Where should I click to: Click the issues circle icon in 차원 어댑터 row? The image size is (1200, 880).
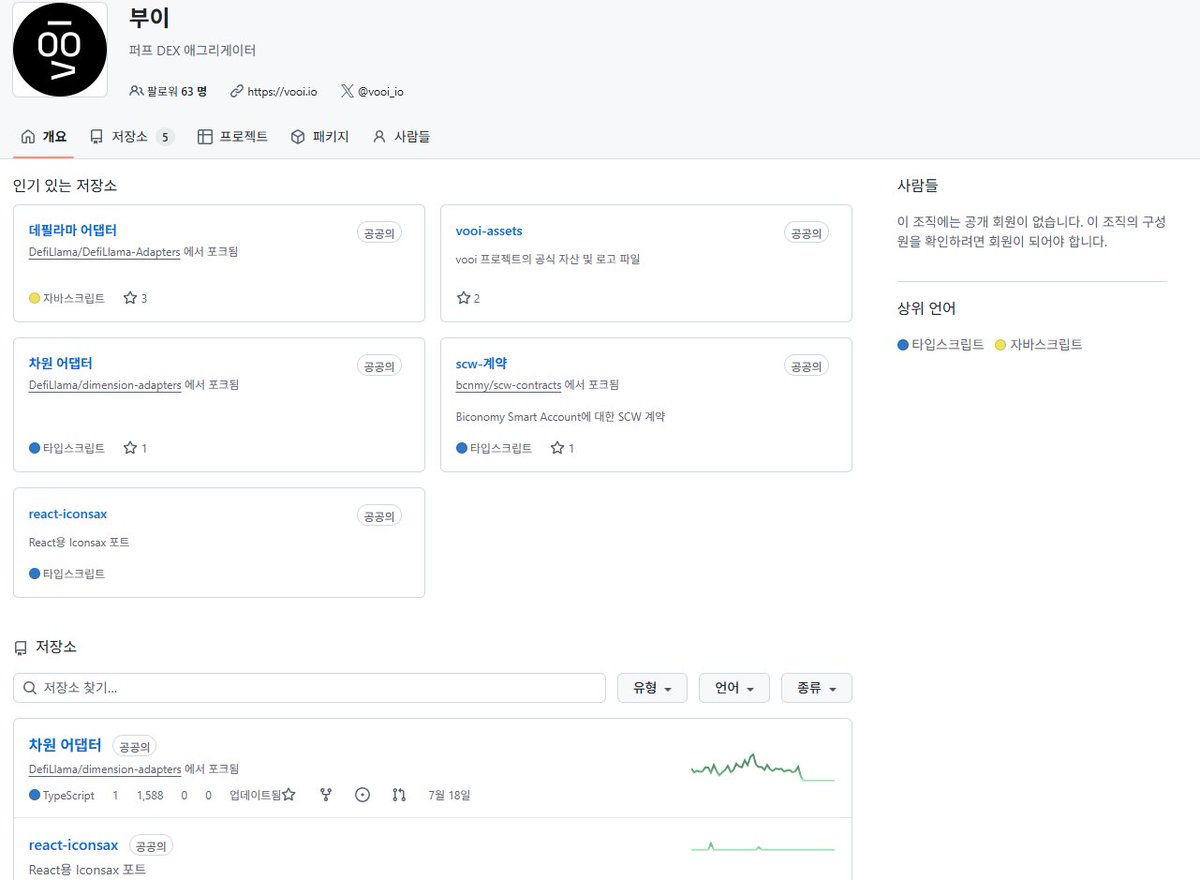pyautogui.click(x=363, y=795)
